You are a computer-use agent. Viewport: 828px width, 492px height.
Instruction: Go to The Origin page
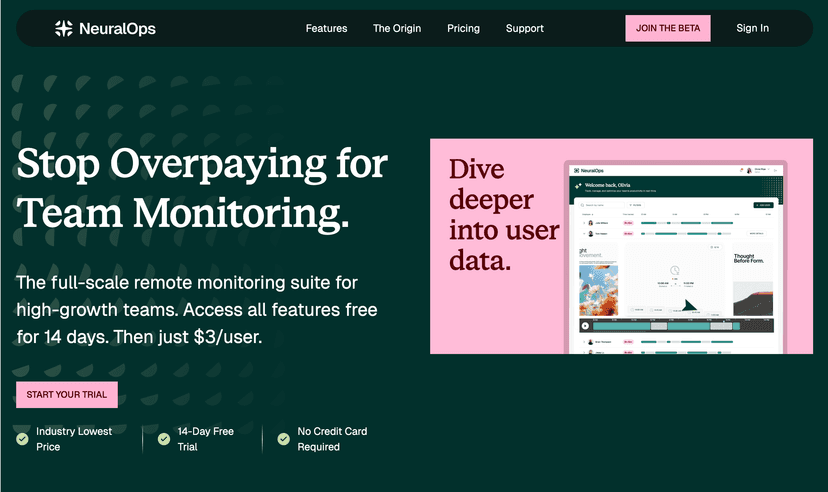point(396,28)
